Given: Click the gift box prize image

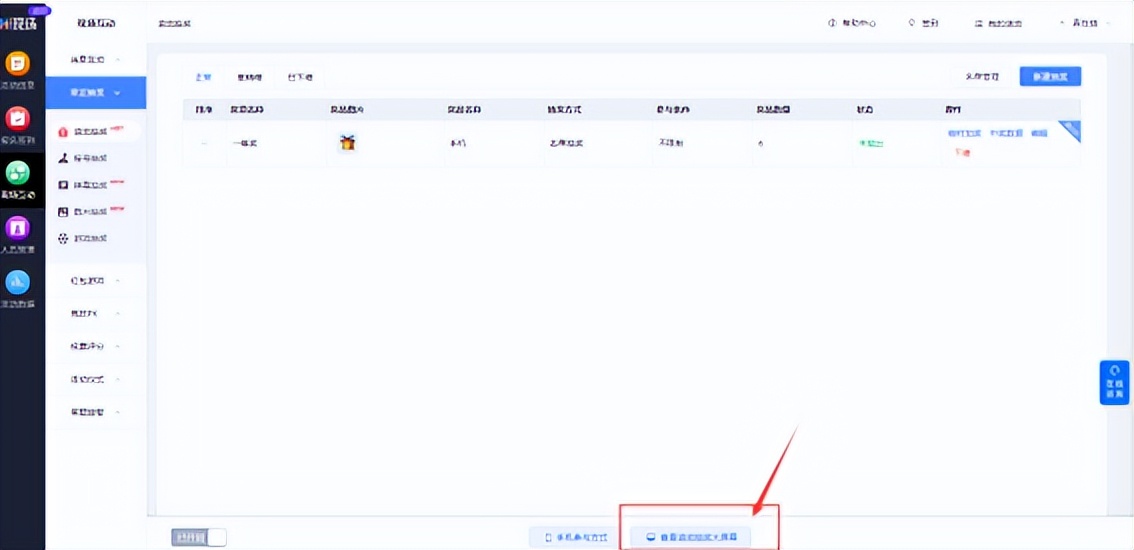Looking at the screenshot, I should [x=347, y=143].
